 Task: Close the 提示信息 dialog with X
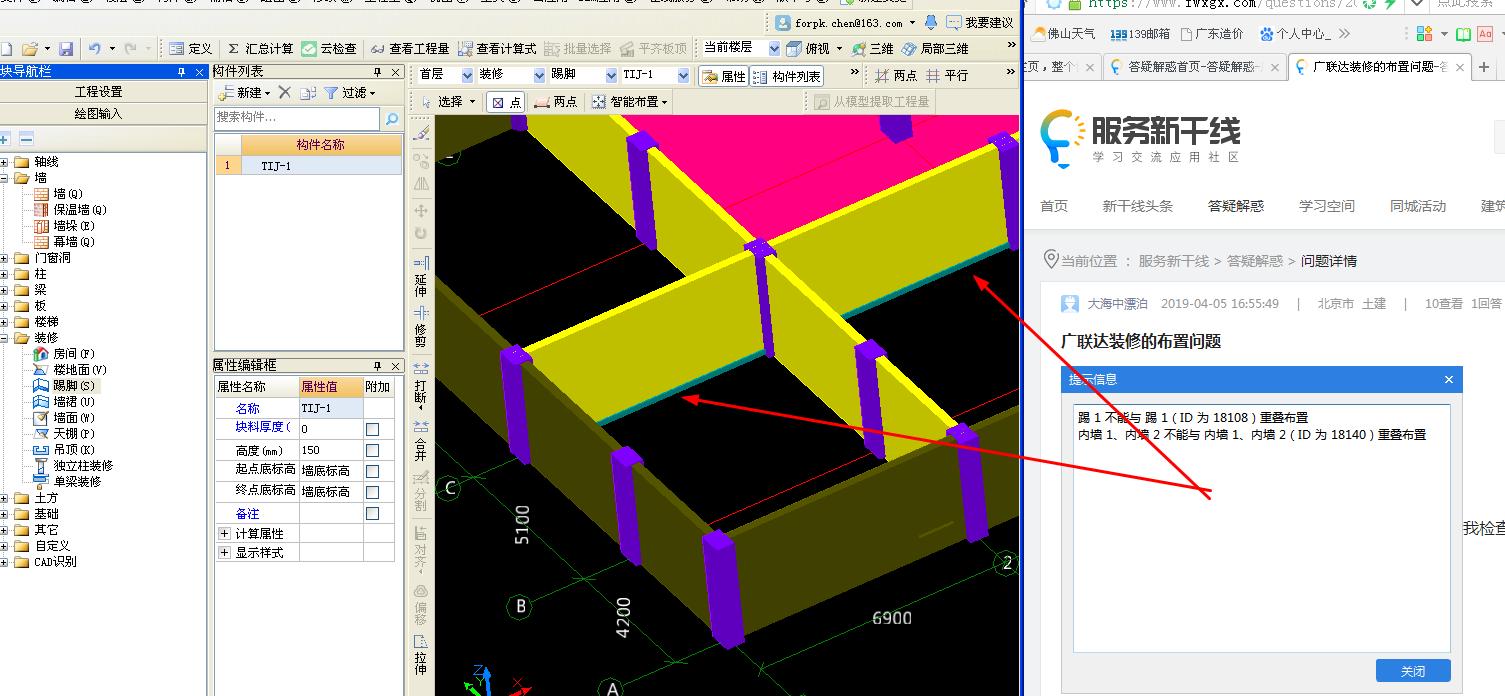pos(1448,380)
